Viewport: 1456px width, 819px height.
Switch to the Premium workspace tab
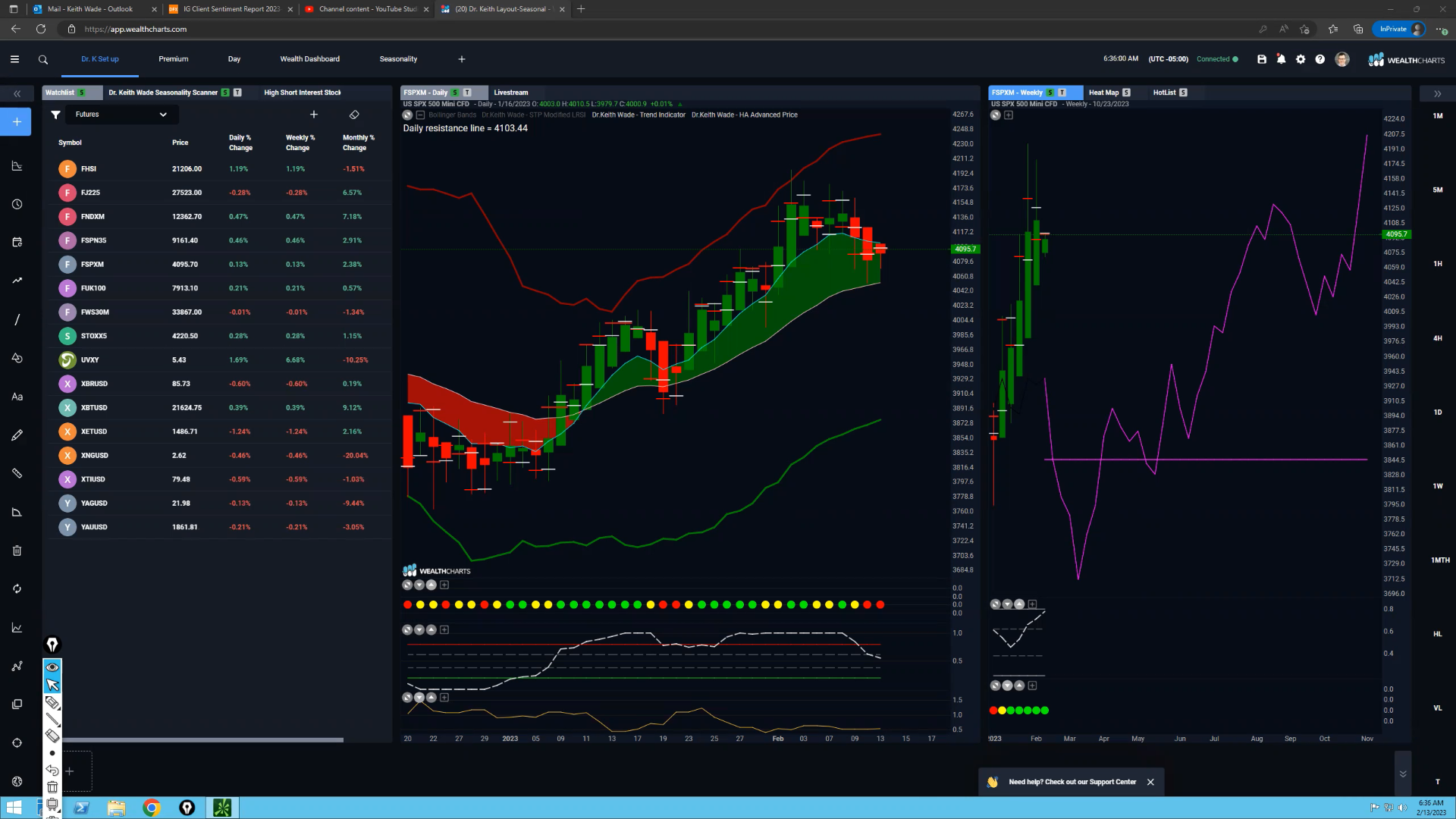174,59
